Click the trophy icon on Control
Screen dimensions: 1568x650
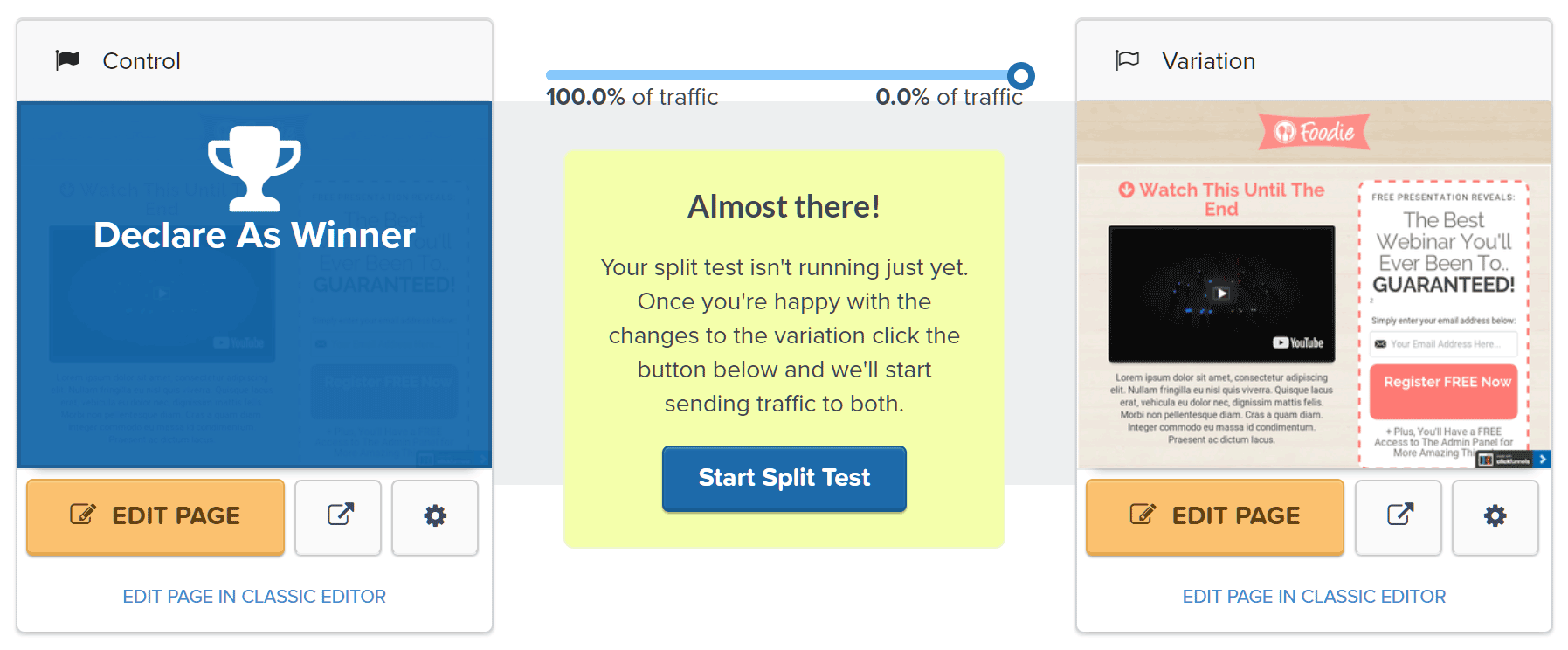(254, 169)
